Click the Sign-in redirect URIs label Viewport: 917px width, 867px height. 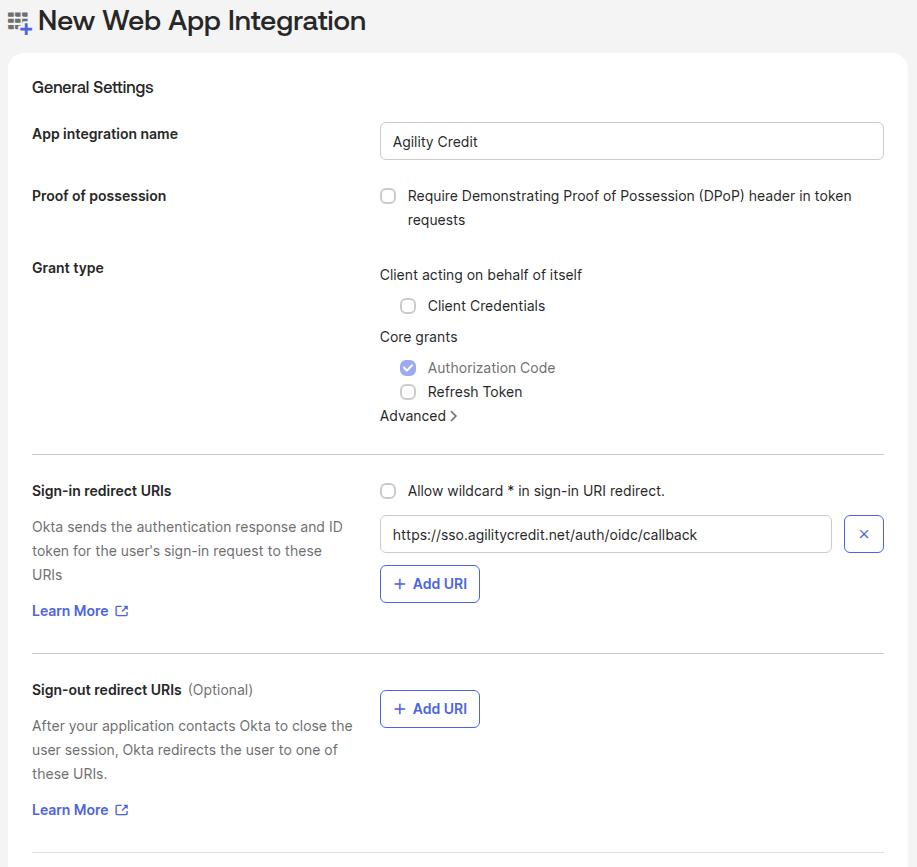coord(102,491)
